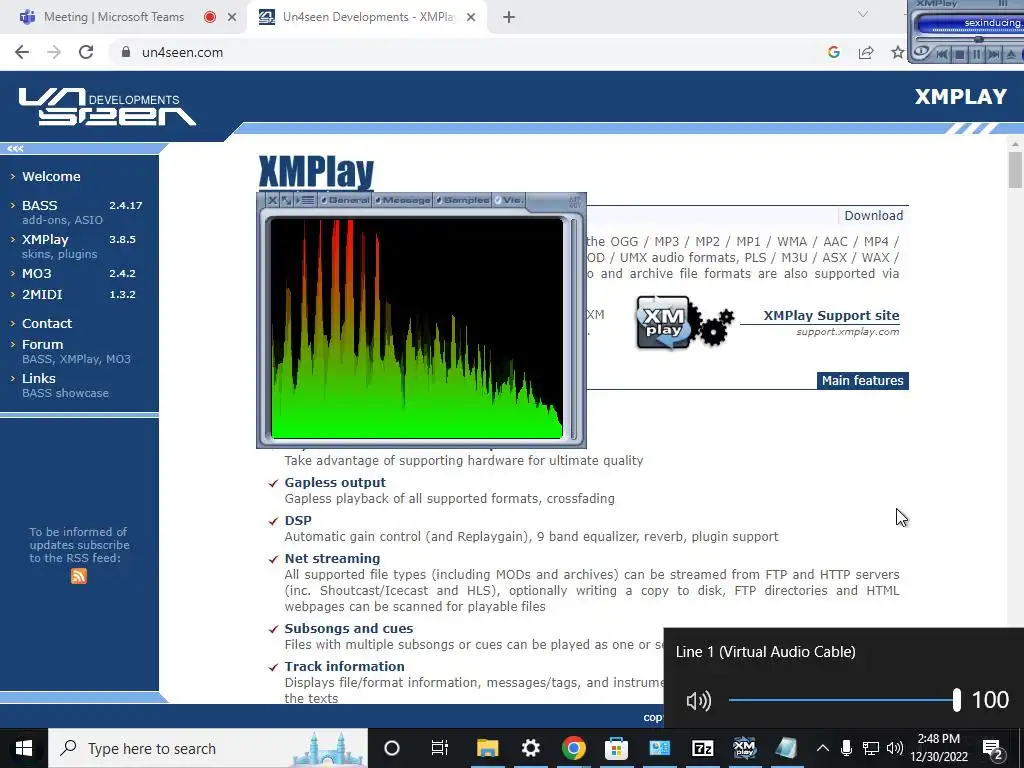Close the Un4seen Developments browser tab

point(471,17)
